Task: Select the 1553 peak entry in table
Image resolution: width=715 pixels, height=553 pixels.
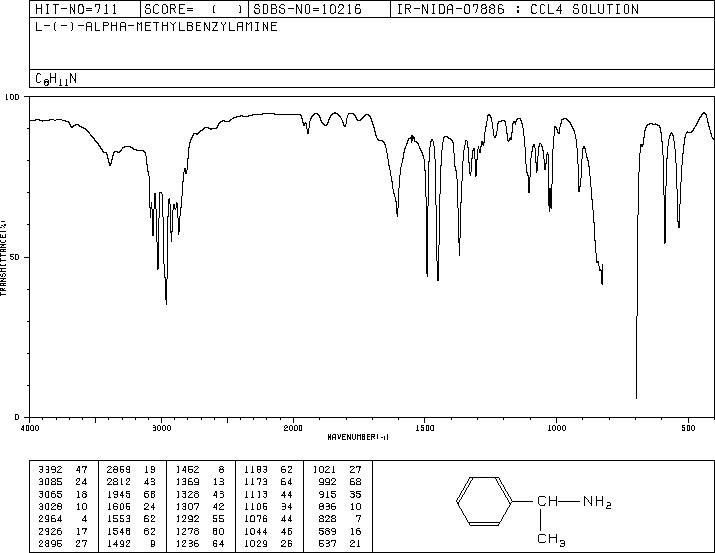Action: [x=131, y=519]
